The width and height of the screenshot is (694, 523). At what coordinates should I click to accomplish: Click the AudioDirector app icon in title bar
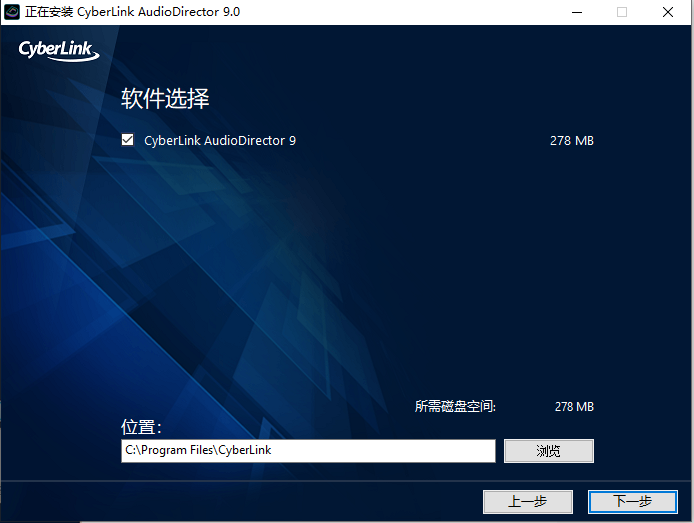(x=12, y=12)
